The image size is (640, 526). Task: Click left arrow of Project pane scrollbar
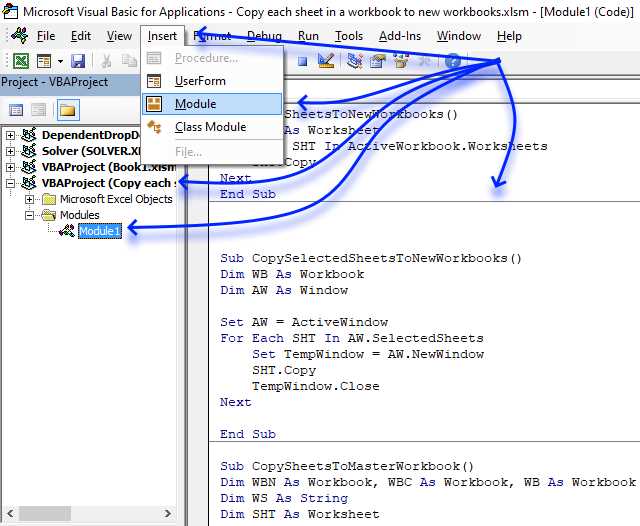coord(10,513)
